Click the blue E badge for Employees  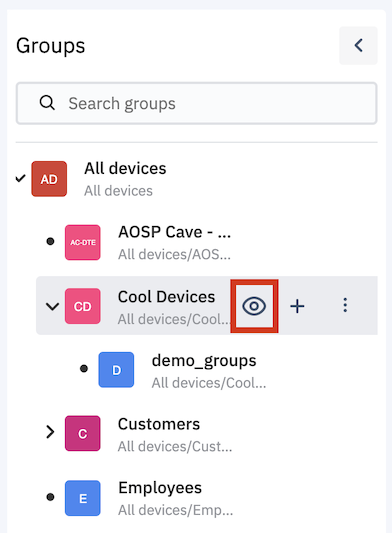coord(83,498)
